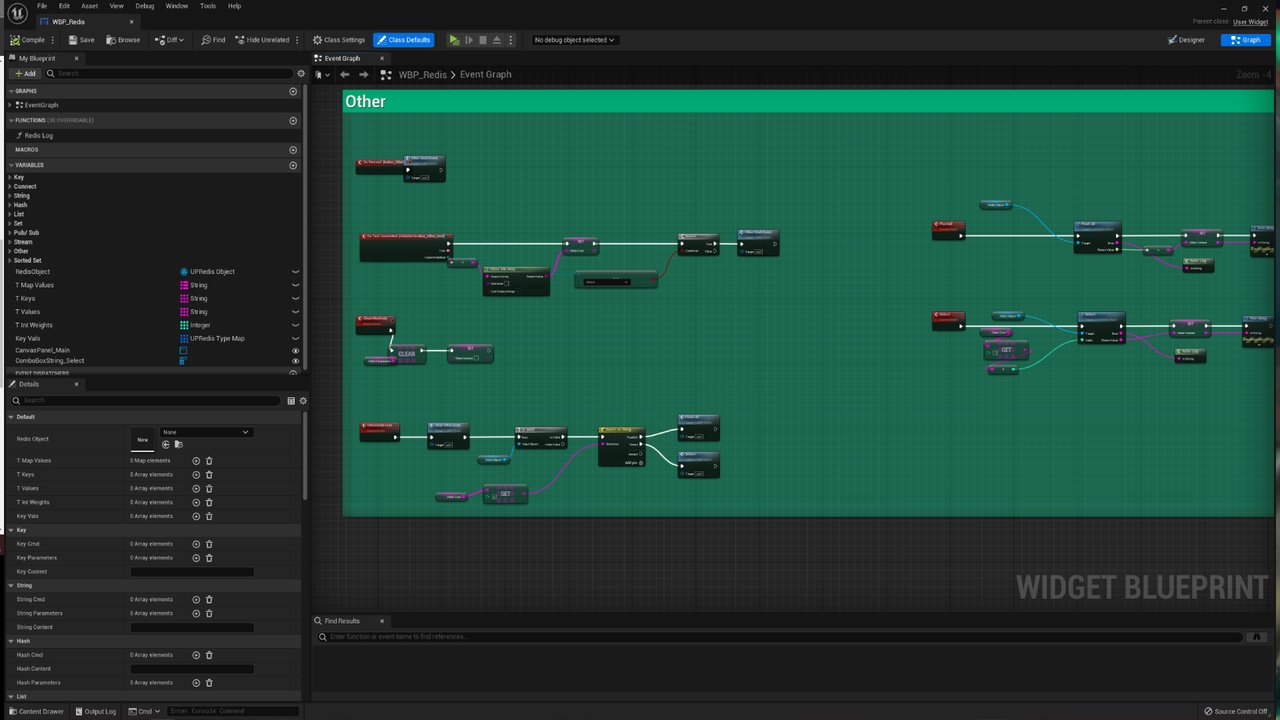Viewport: 1280px width, 720px height.
Task: Open the debug object selector dropdown
Action: pyautogui.click(x=575, y=40)
